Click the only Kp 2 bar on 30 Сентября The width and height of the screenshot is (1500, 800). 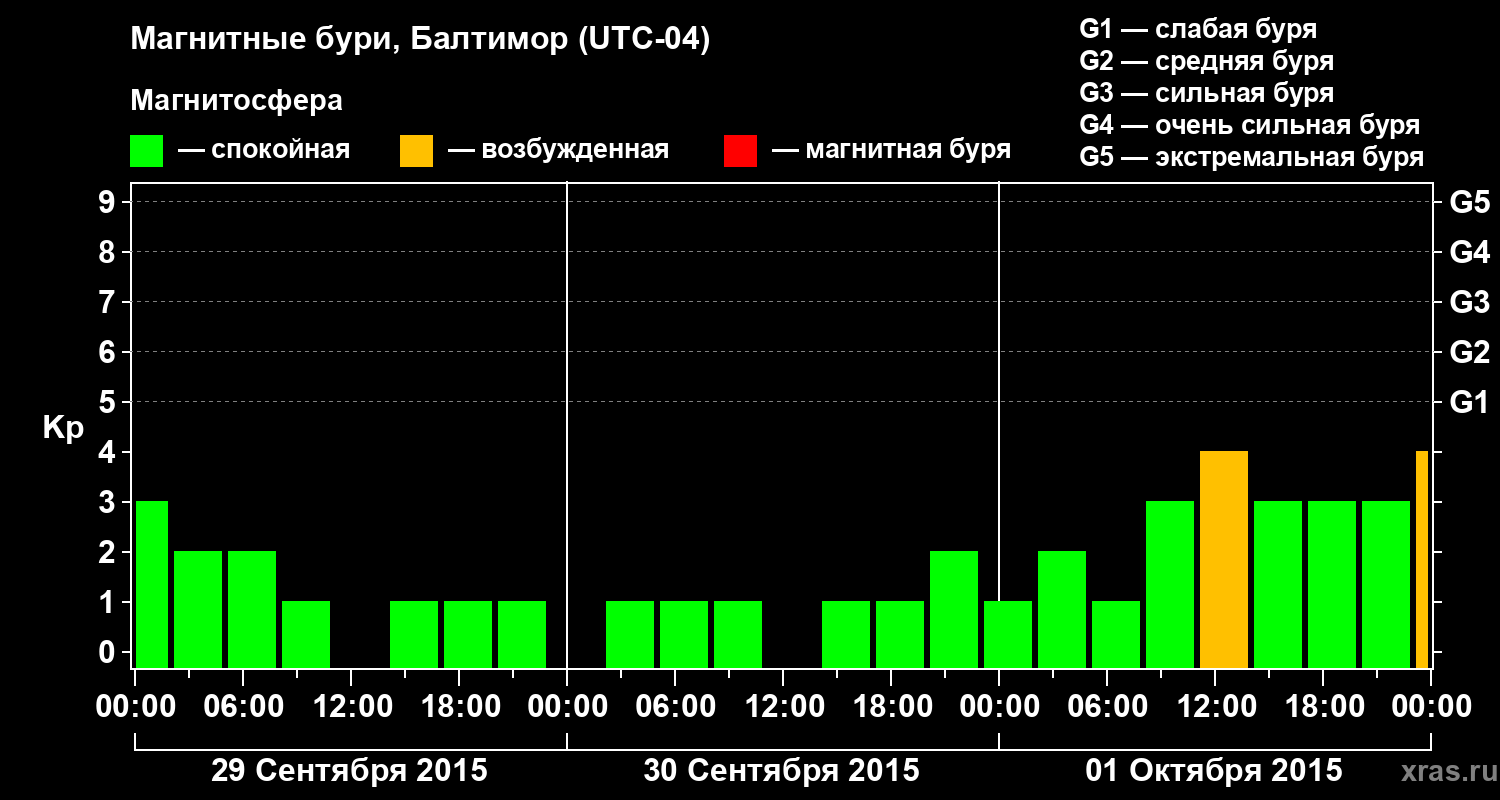point(954,610)
